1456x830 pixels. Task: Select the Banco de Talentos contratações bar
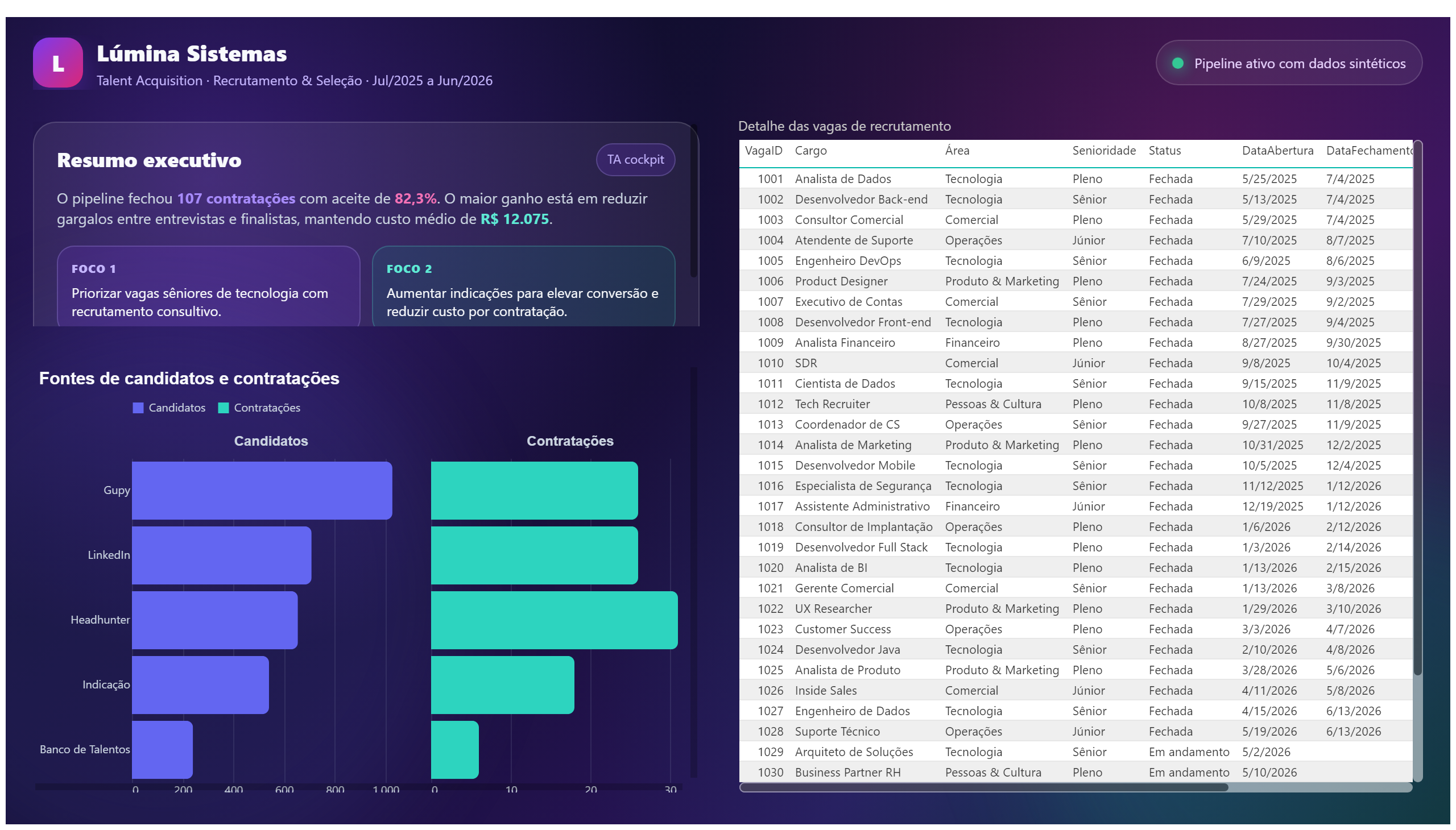454,750
